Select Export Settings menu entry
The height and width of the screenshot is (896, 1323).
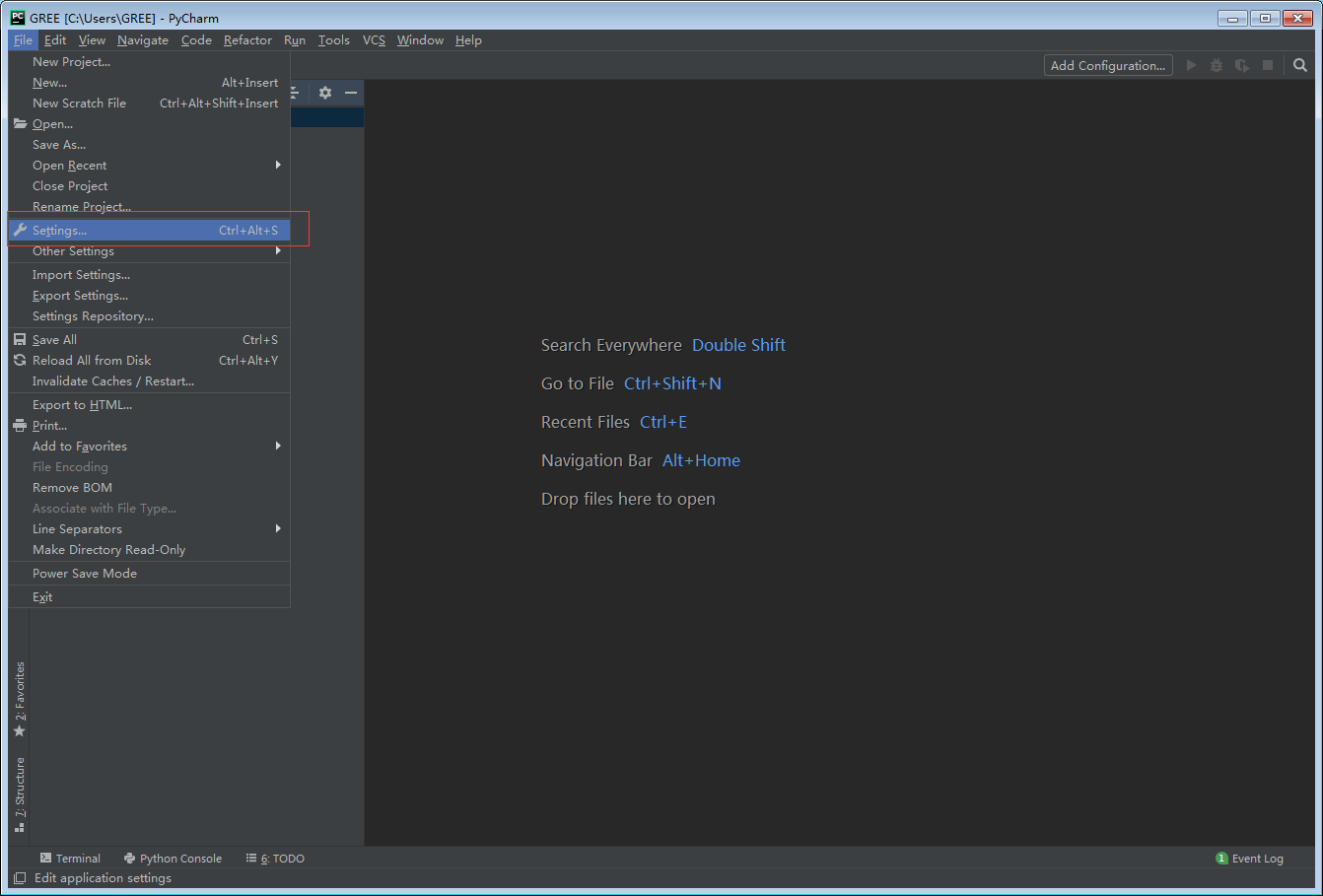(149, 296)
